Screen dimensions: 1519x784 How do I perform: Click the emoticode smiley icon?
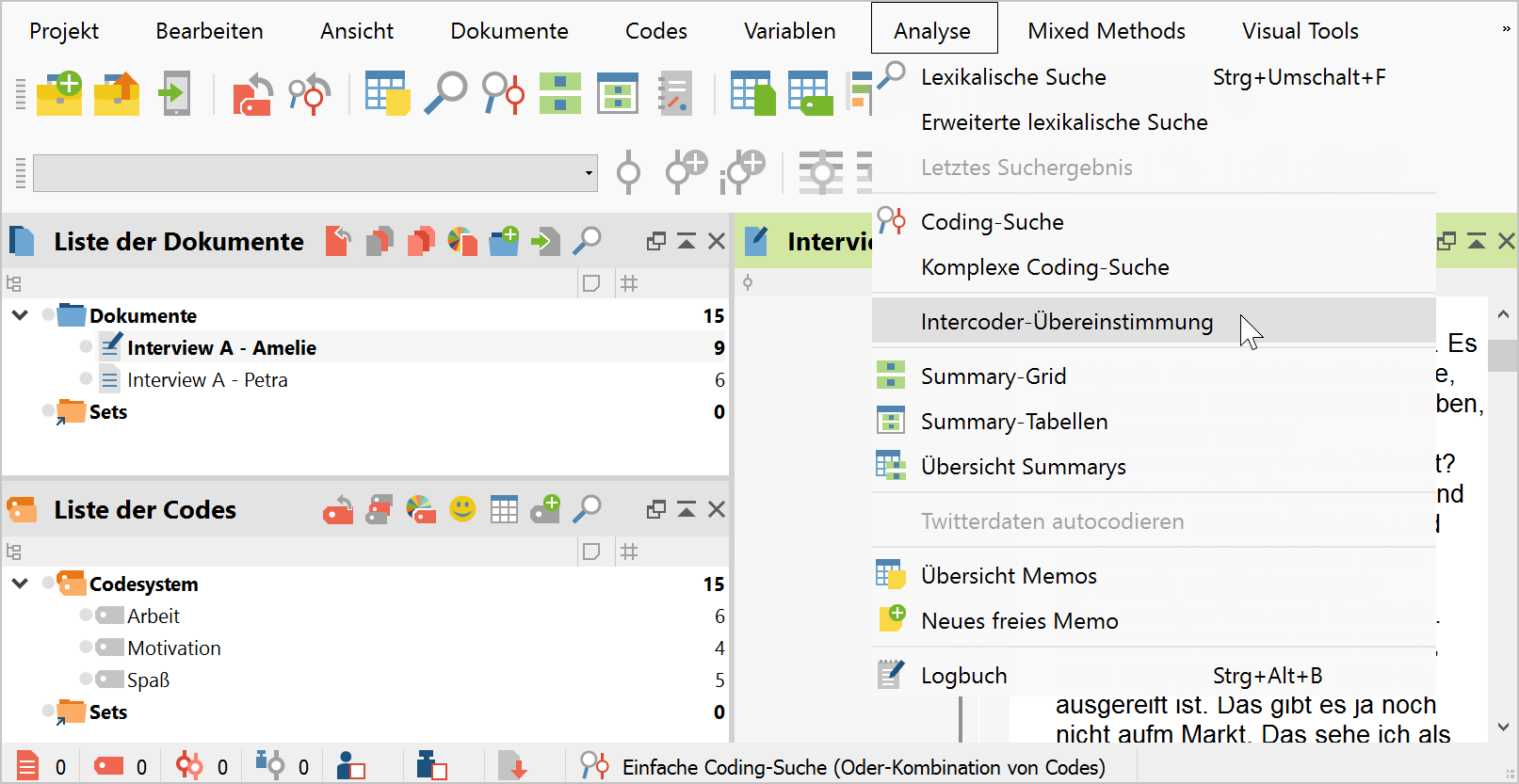tap(462, 509)
